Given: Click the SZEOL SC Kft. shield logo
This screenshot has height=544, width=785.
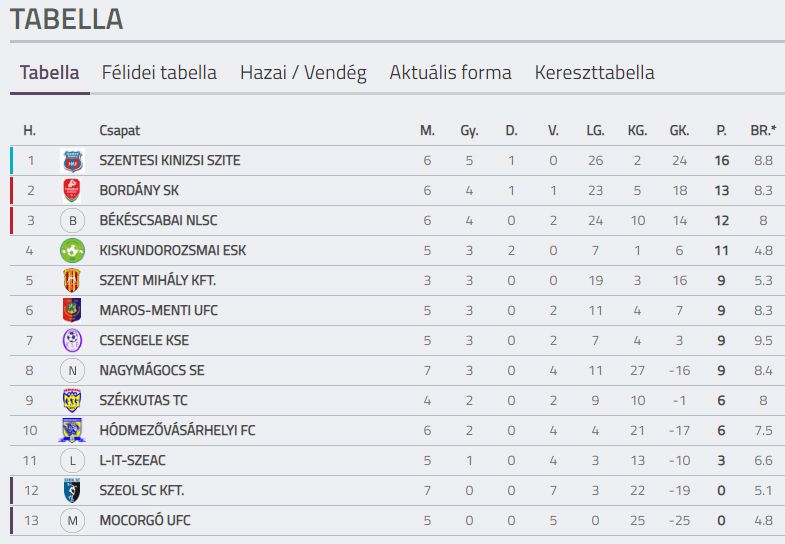Looking at the screenshot, I should (x=73, y=490).
